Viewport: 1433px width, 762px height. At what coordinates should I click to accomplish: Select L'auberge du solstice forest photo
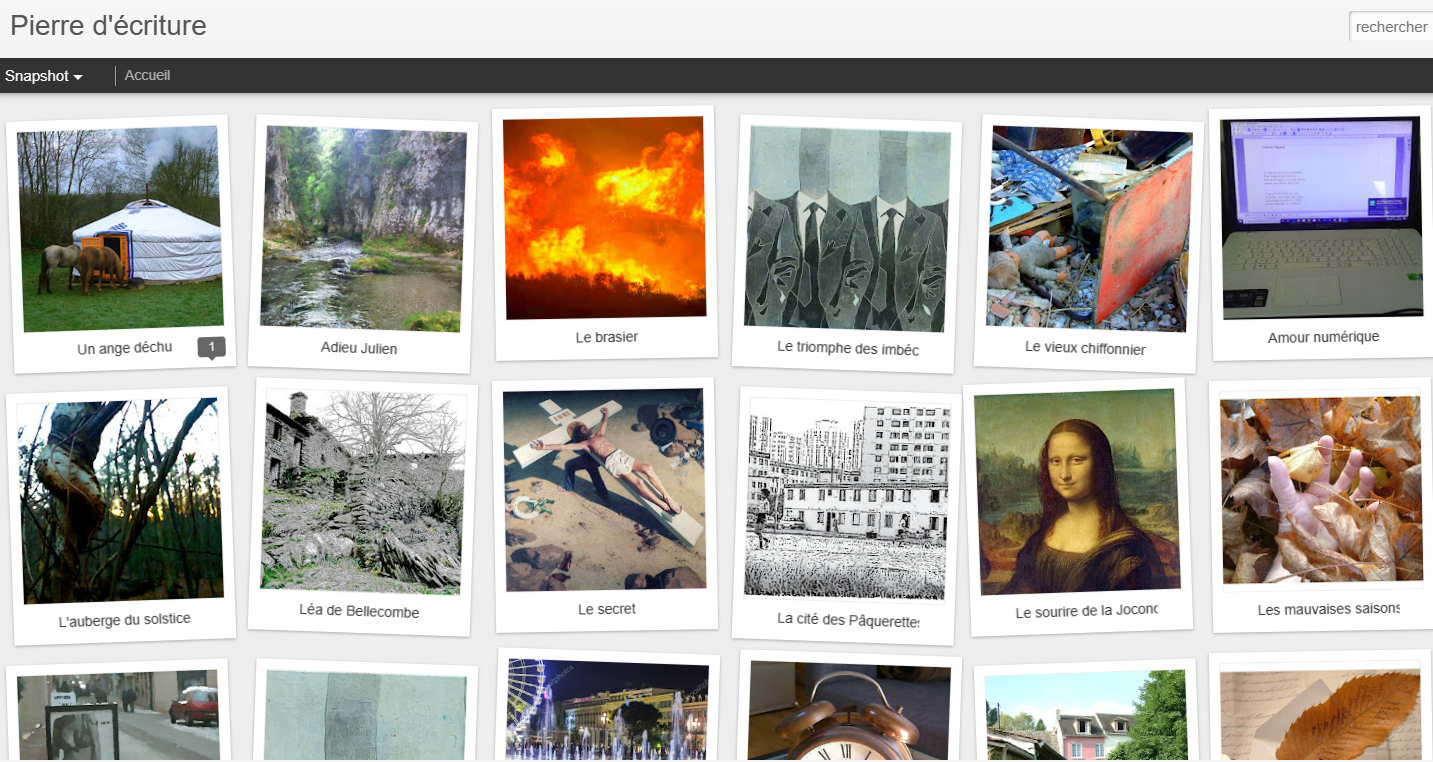tap(120, 500)
